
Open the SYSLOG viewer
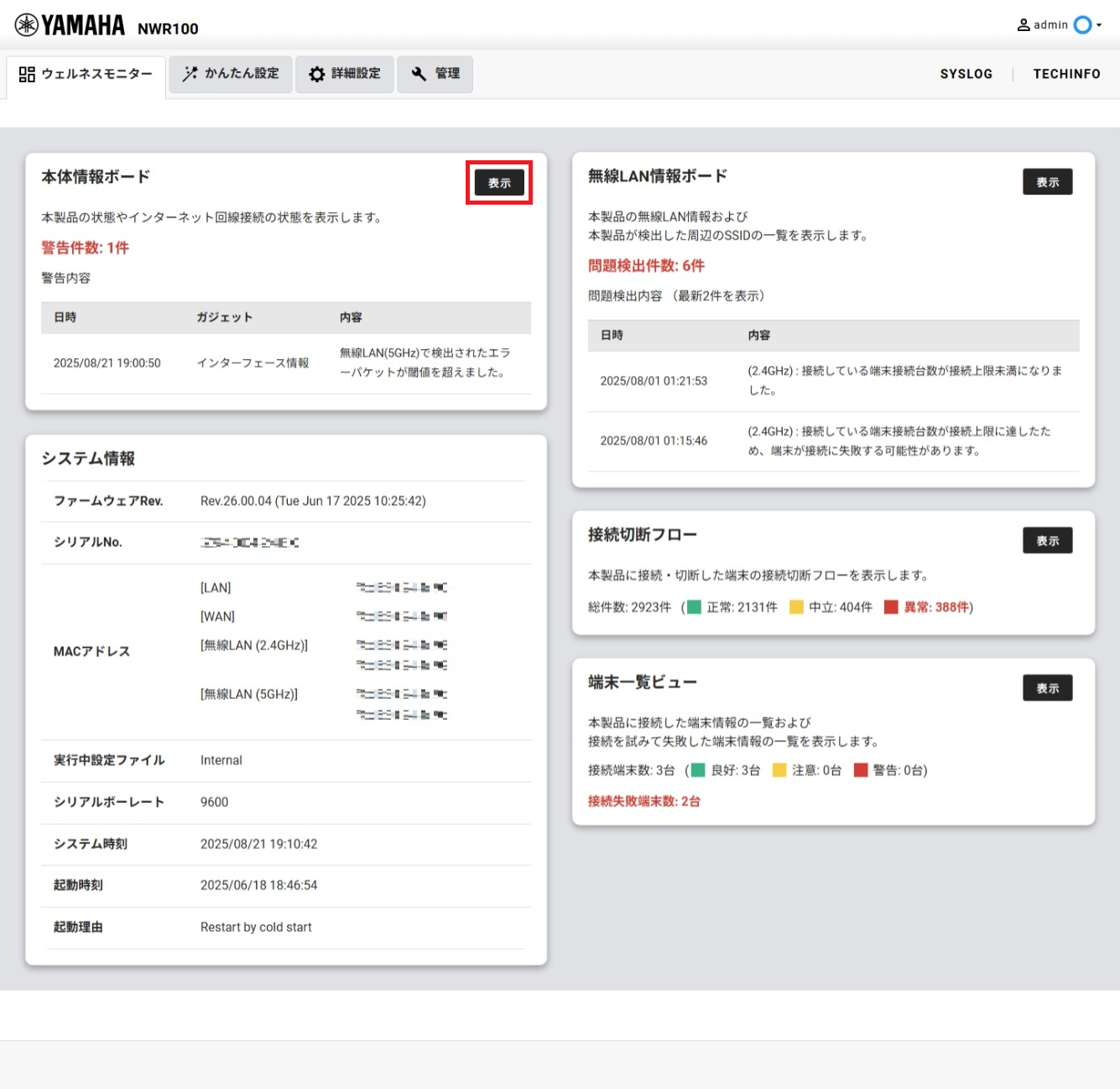tap(966, 74)
